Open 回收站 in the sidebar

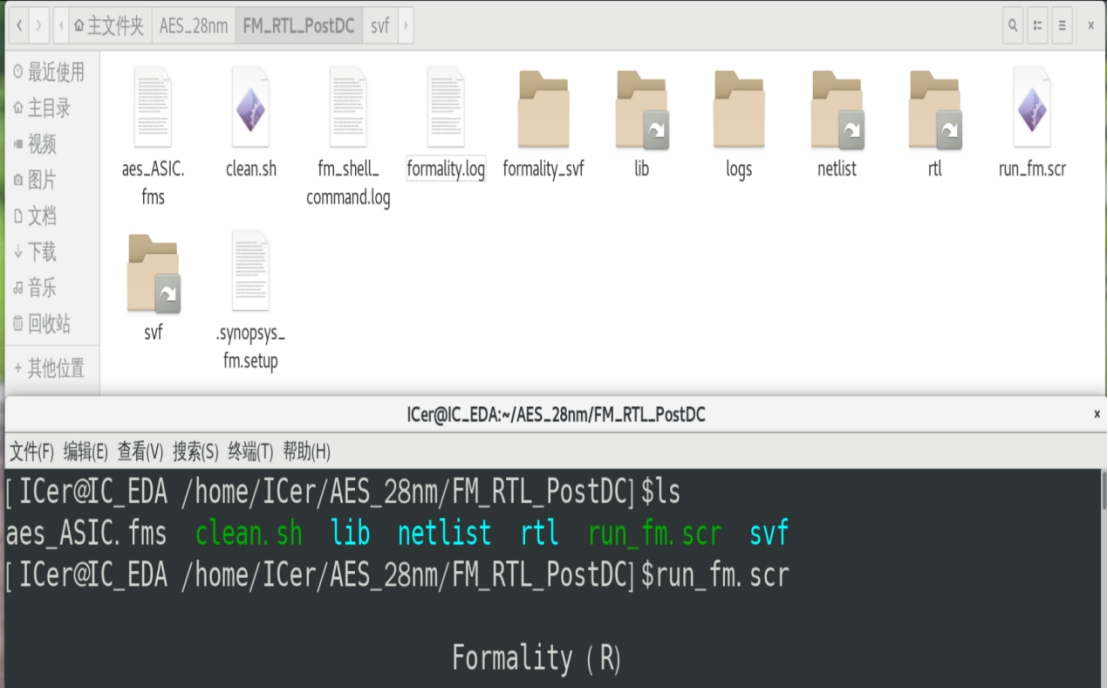click(x=42, y=324)
